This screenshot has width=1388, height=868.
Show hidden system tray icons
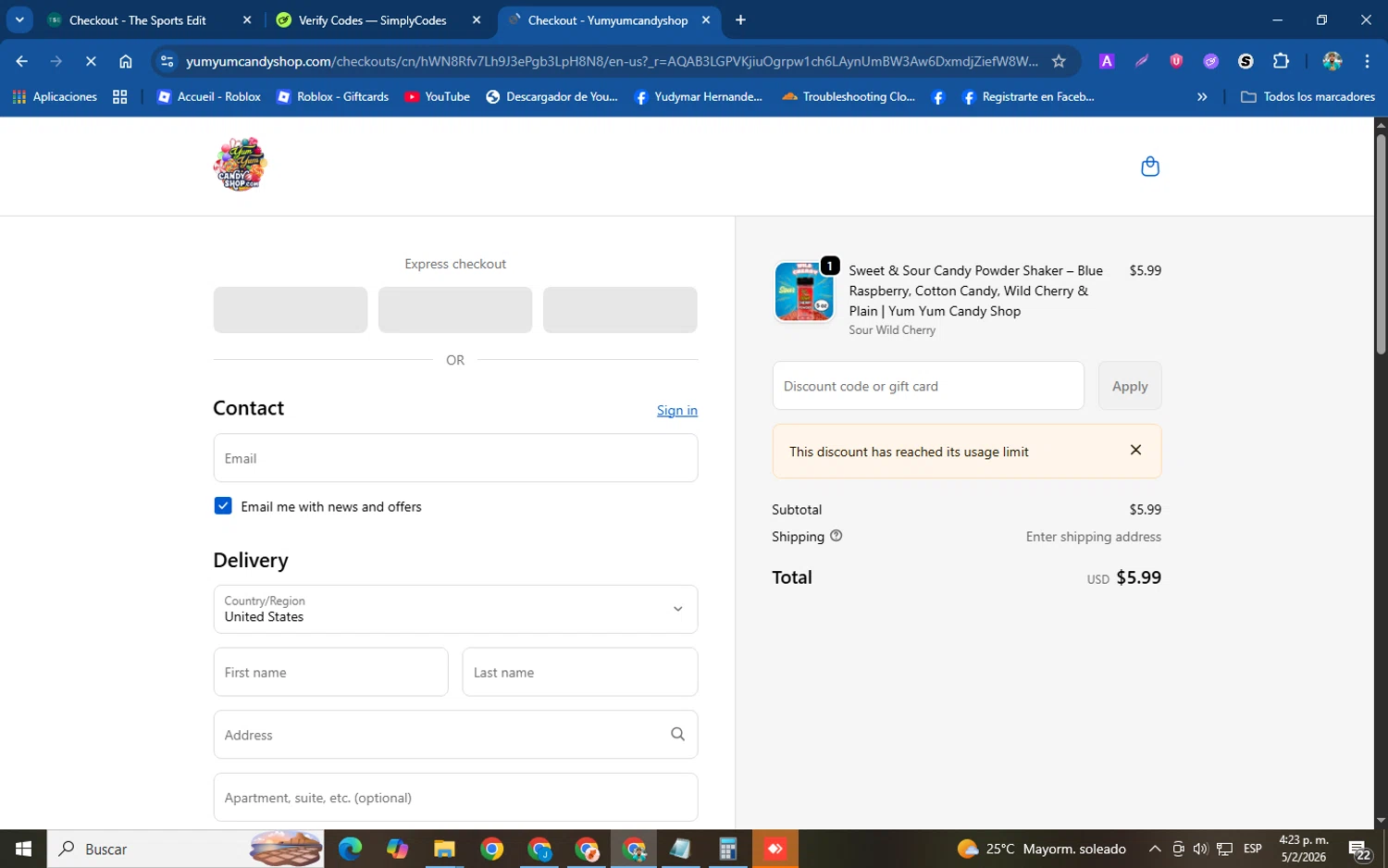click(1155, 849)
